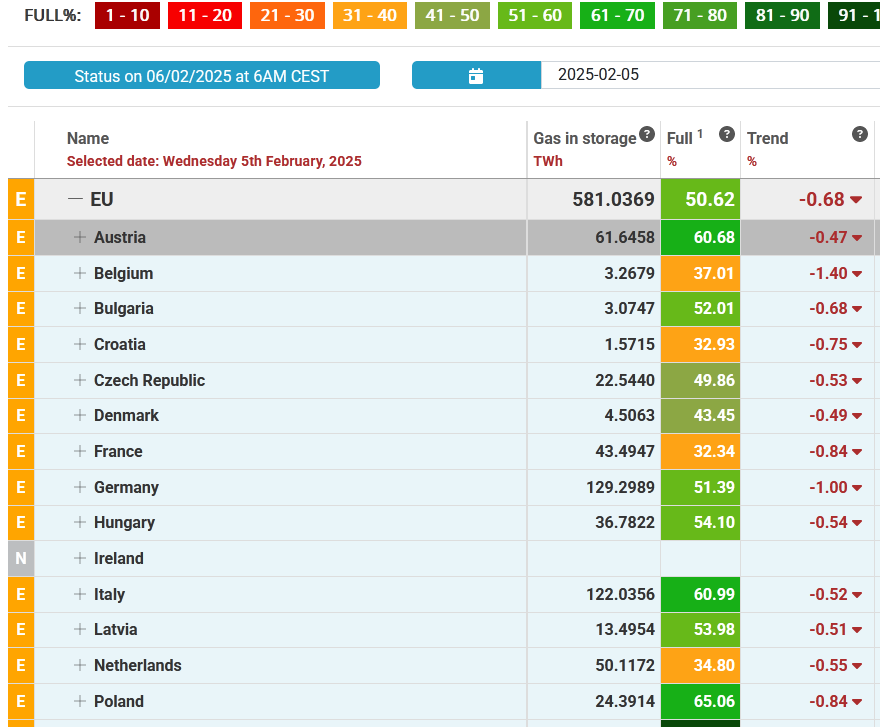Click the orange E badge for Austria
This screenshot has height=727, width=880.
coord(20,238)
